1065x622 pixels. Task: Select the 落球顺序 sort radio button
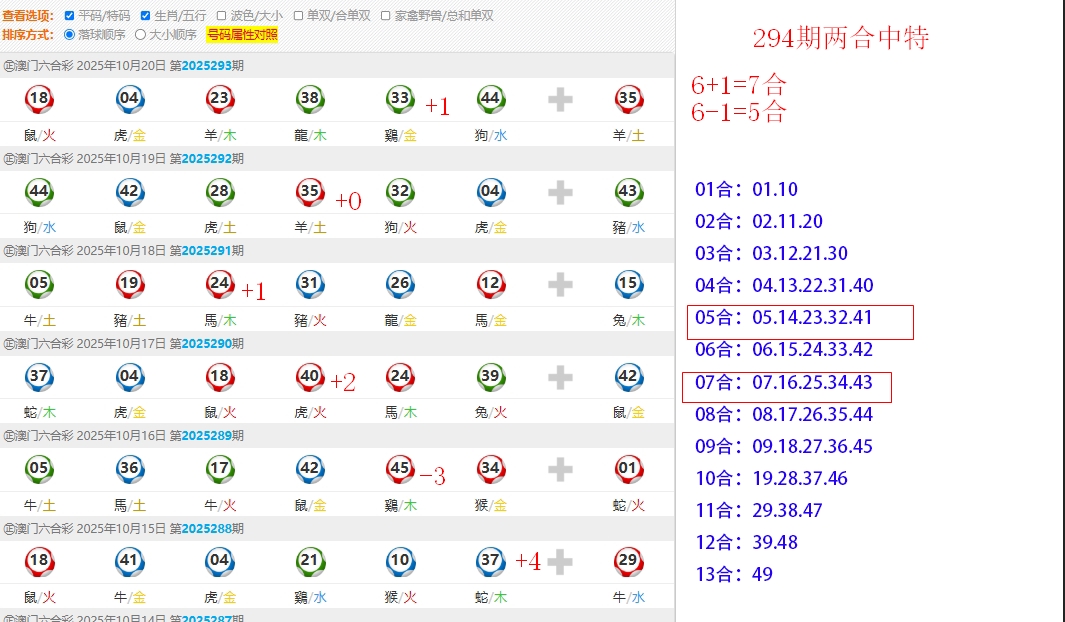click(x=69, y=35)
